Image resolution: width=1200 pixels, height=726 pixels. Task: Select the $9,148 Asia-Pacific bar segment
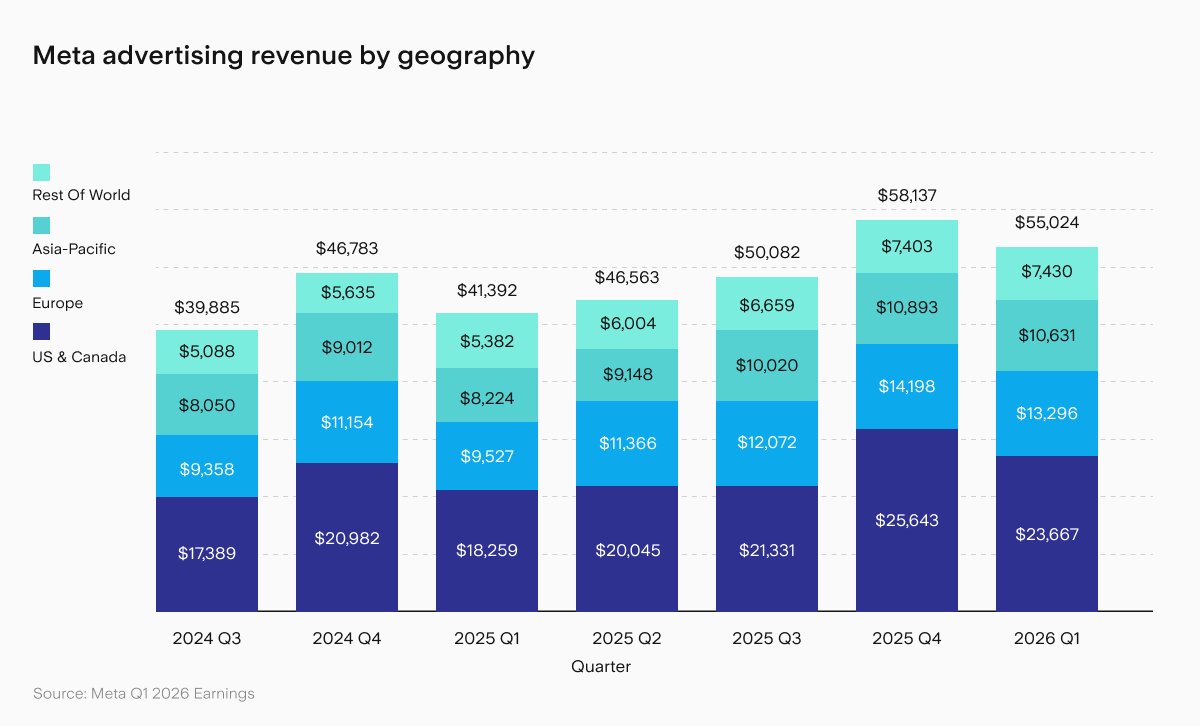click(x=627, y=375)
